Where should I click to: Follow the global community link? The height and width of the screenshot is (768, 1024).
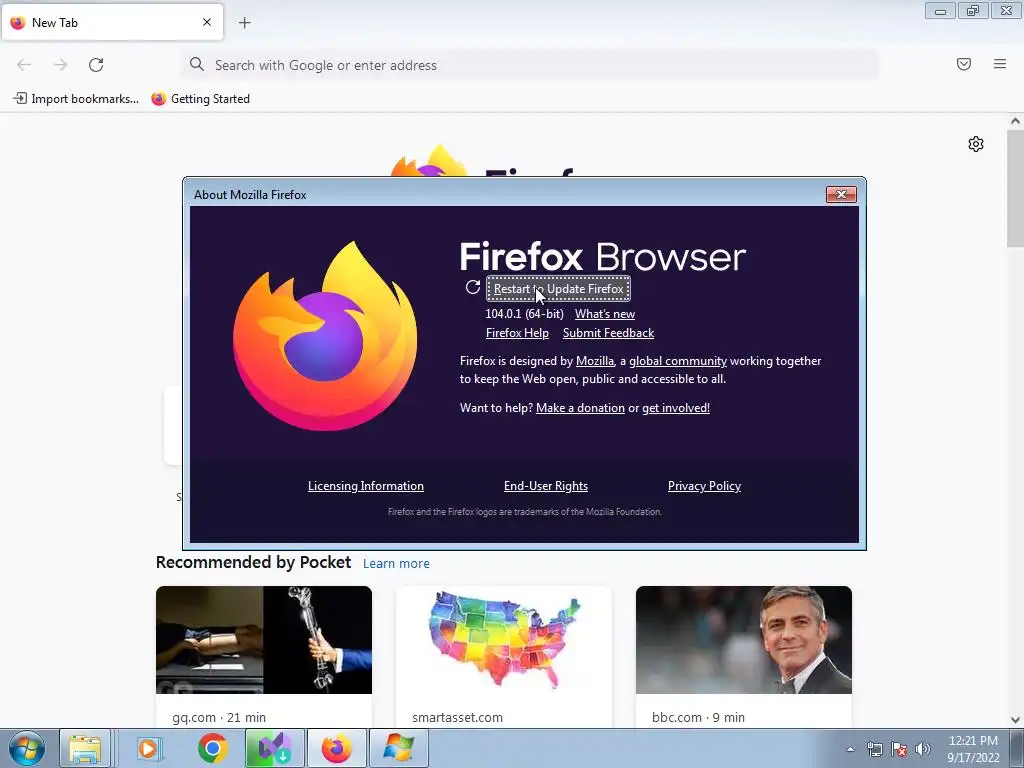click(x=678, y=361)
